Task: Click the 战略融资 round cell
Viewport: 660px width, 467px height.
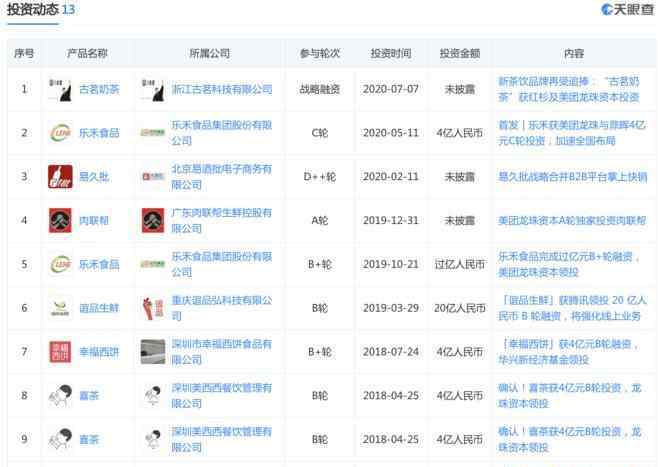Action: 320,89
